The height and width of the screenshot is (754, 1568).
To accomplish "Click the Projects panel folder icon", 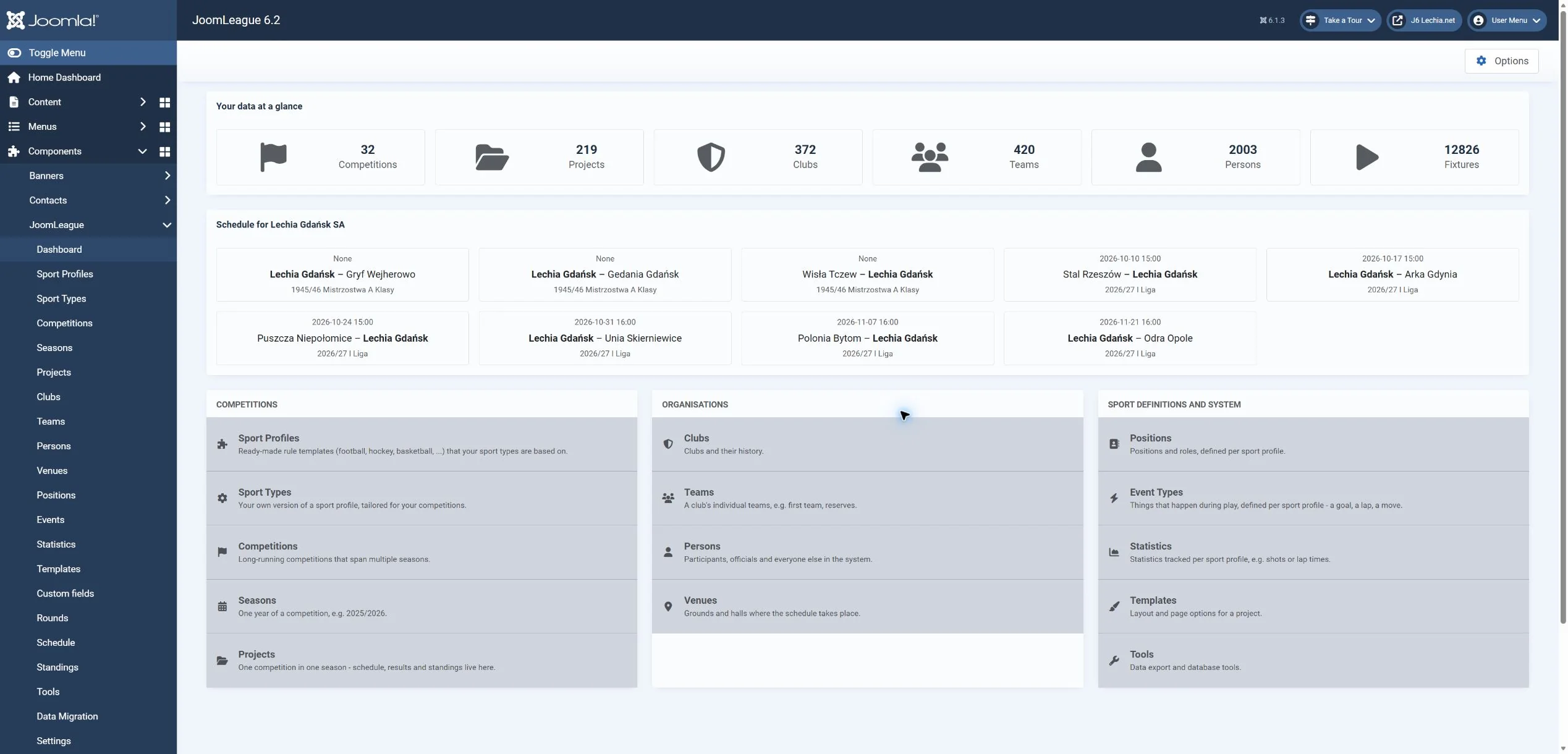I will point(222,660).
